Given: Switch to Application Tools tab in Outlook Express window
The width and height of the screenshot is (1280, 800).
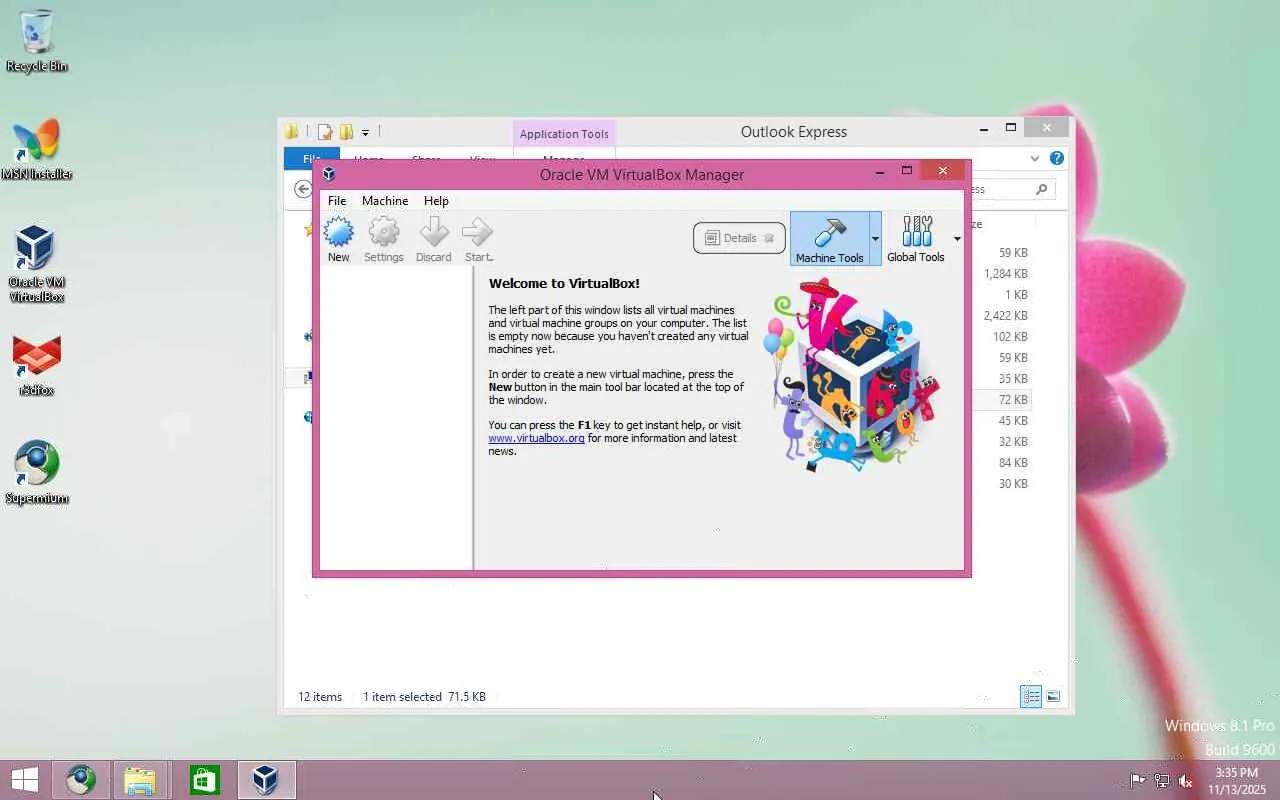Looking at the screenshot, I should (x=564, y=134).
